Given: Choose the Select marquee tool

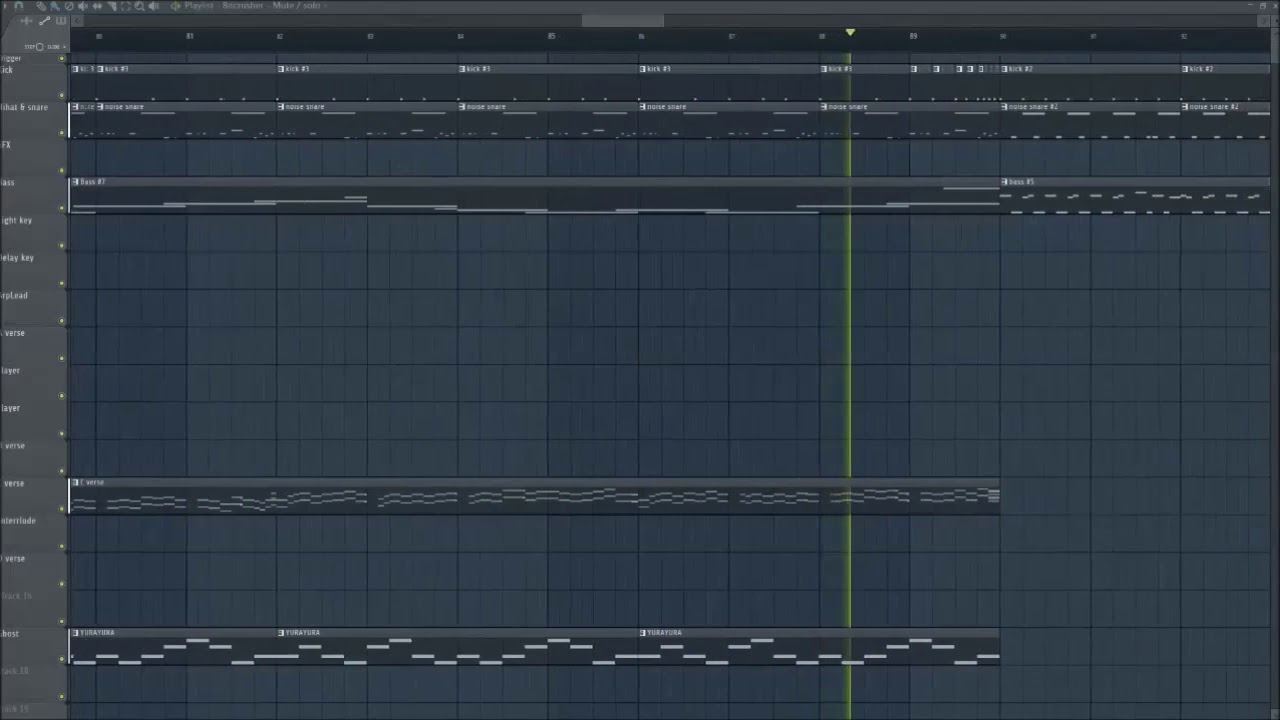Looking at the screenshot, I should pyautogui.click(x=125, y=6).
